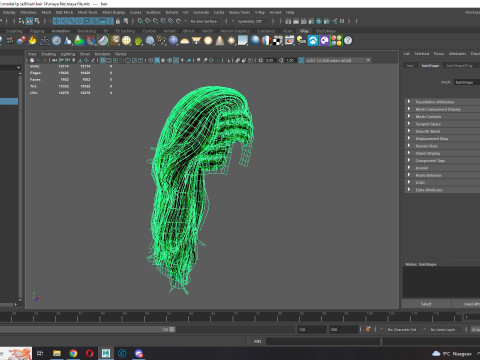Click the purple palette shelf icon
480x360 pixels.
click(x=325, y=41)
